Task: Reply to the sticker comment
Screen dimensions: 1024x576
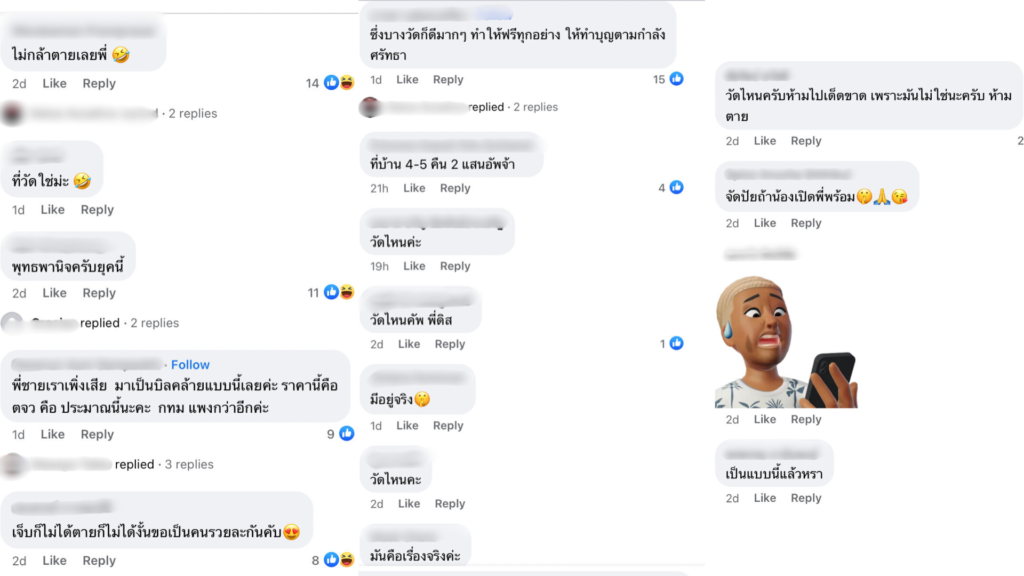Action: pyautogui.click(x=806, y=419)
